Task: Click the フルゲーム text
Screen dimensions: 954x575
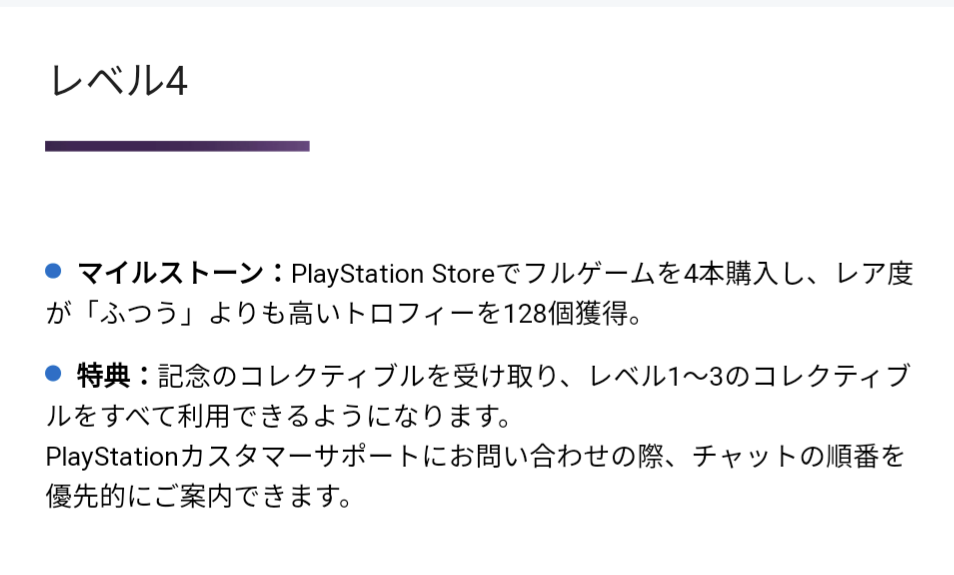Action: (589, 273)
